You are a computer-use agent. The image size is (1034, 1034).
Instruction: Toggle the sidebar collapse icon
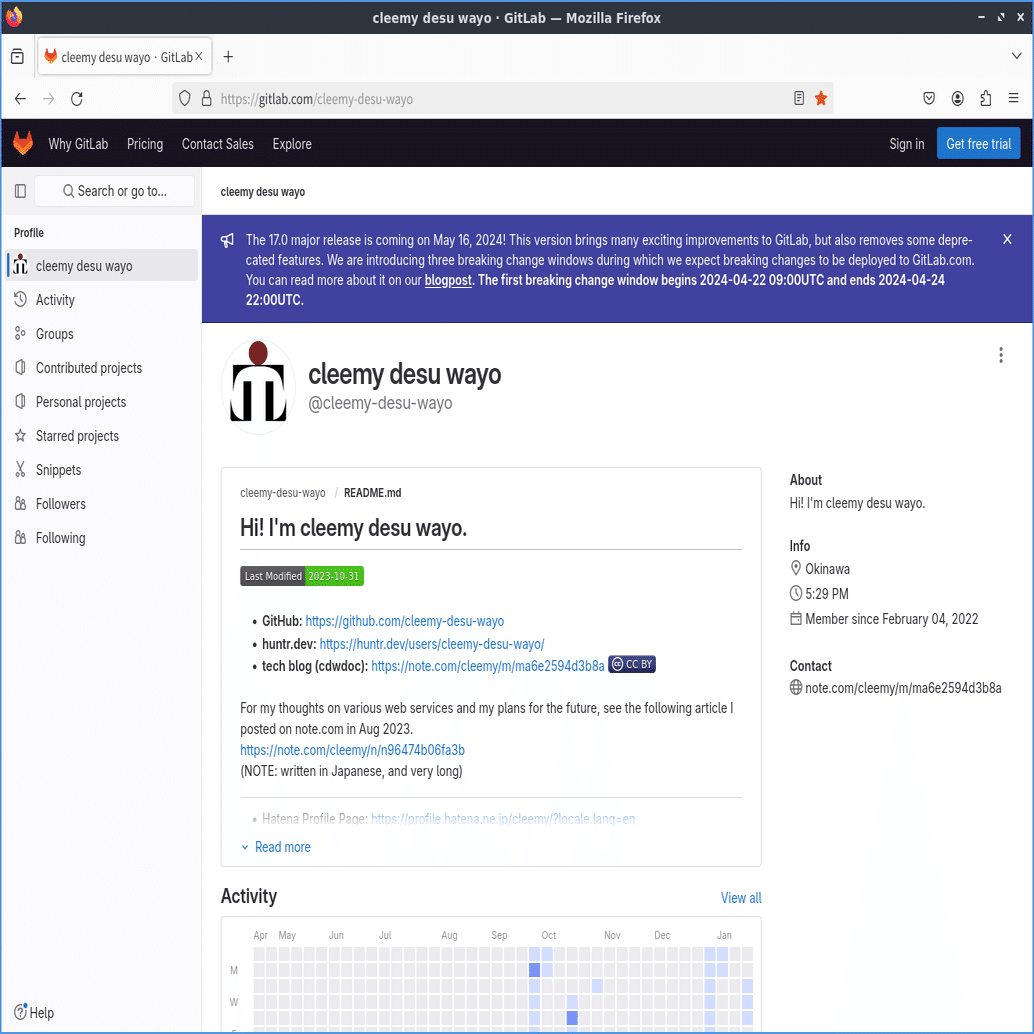(x=20, y=191)
